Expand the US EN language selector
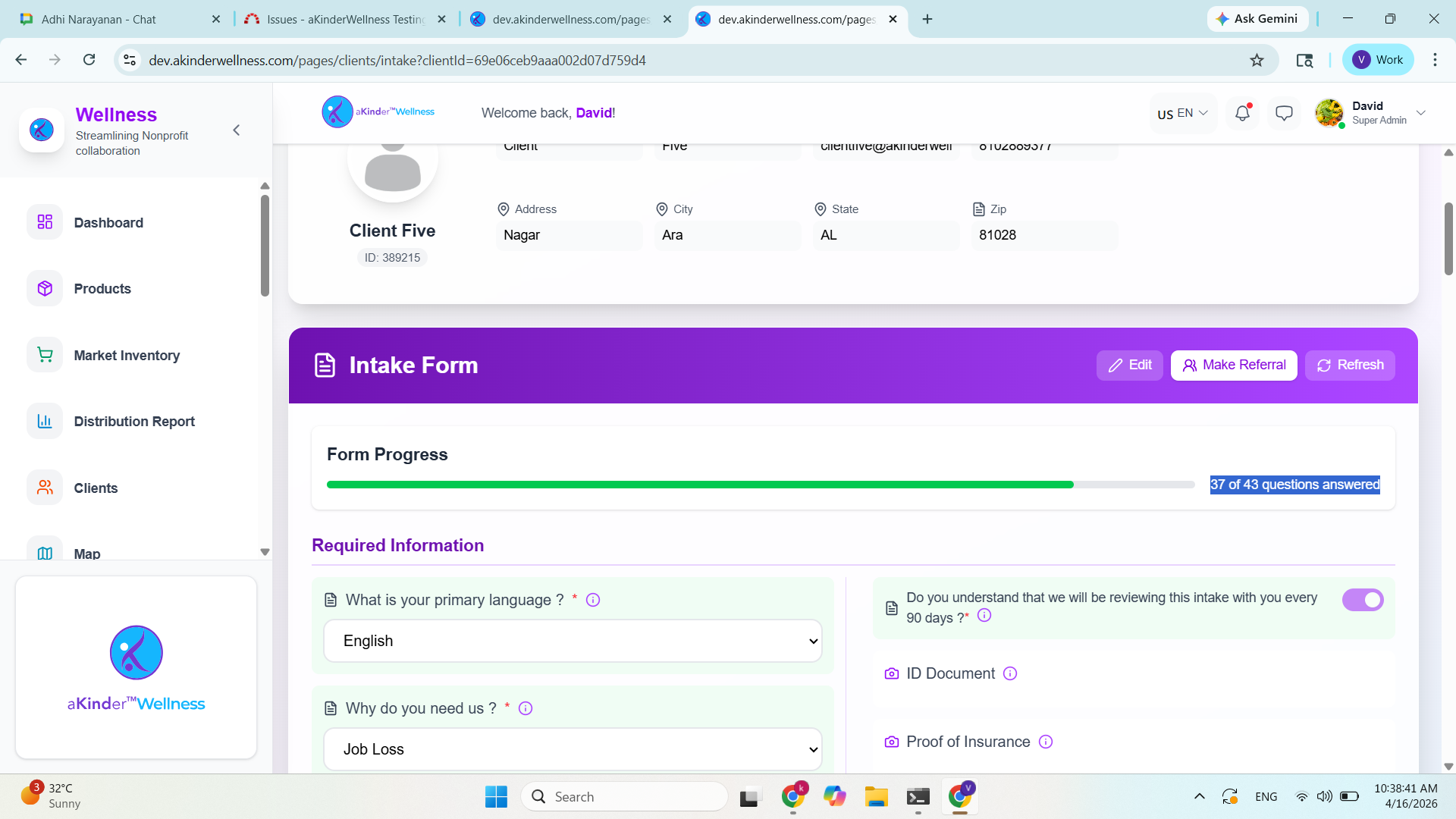 click(1182, 114)
